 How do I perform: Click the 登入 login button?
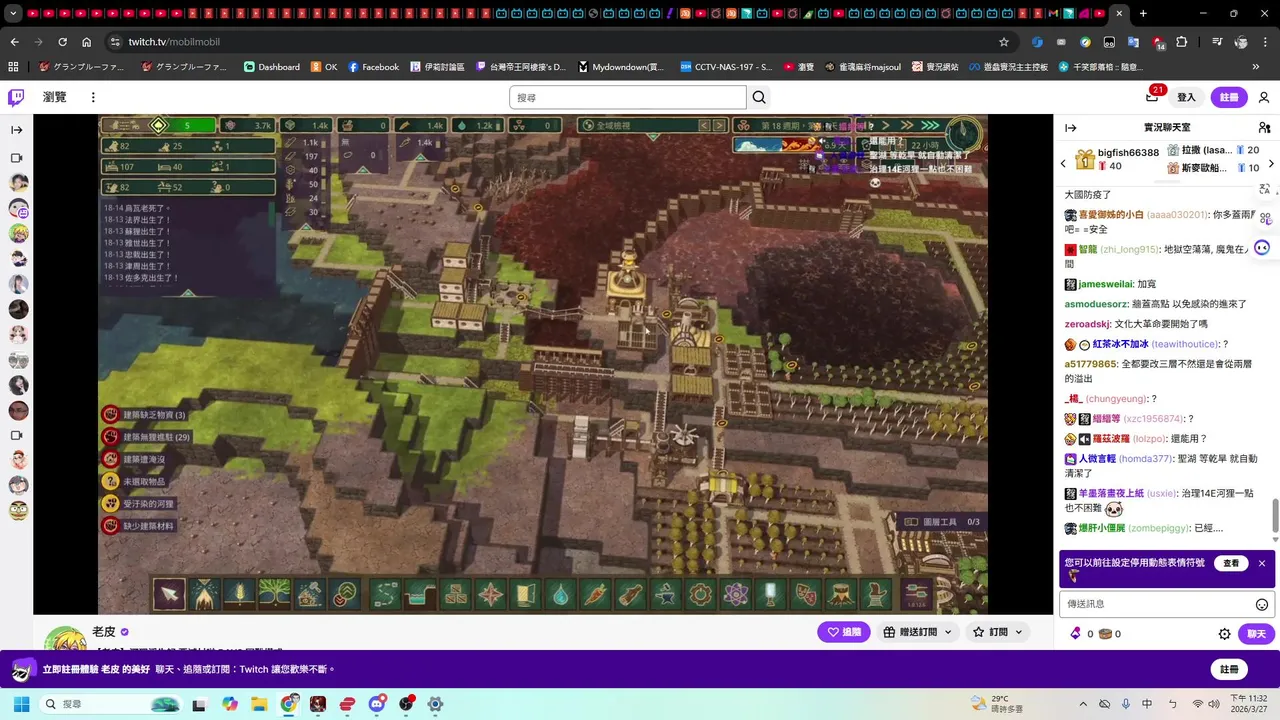click(1186, 97)
